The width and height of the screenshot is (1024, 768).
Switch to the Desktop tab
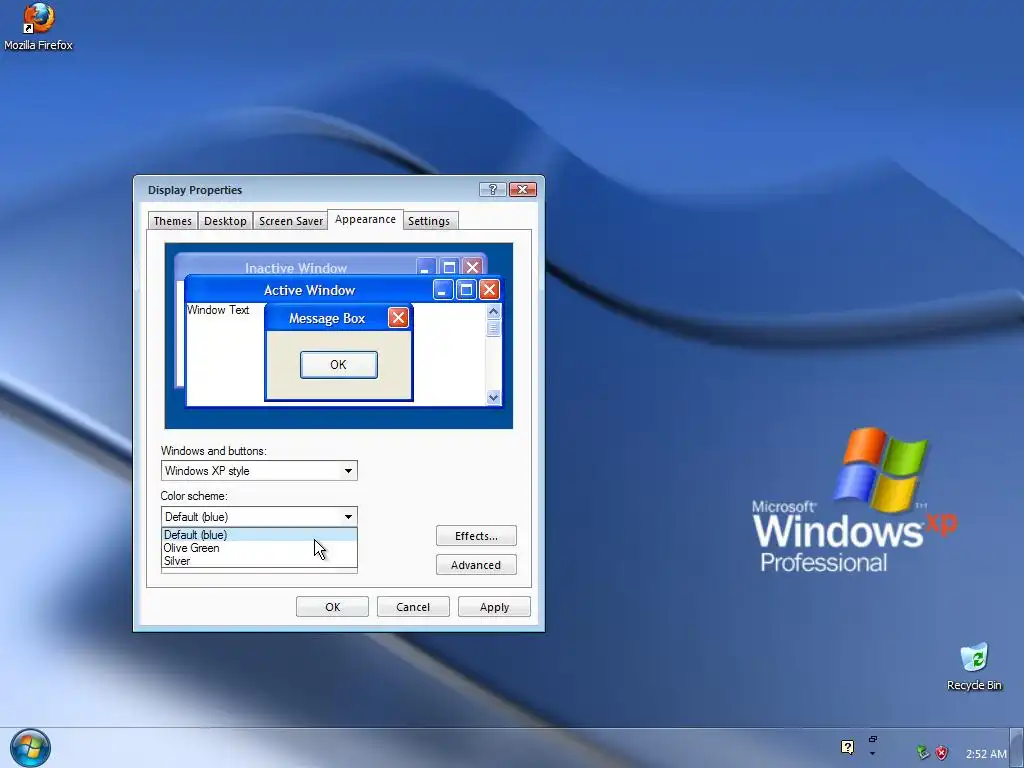225,221
